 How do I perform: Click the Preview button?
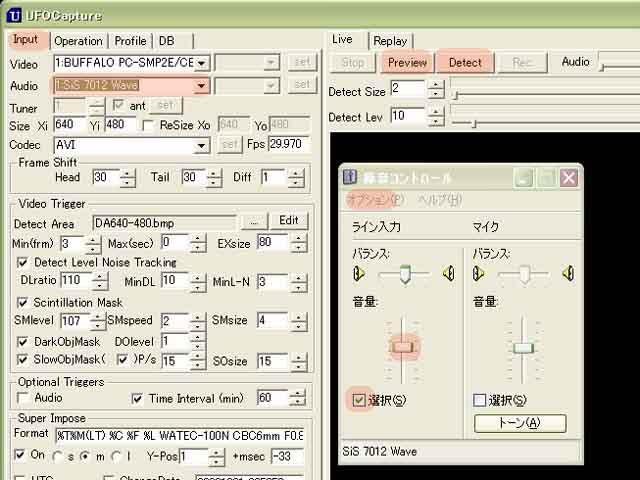coord(407,63)
